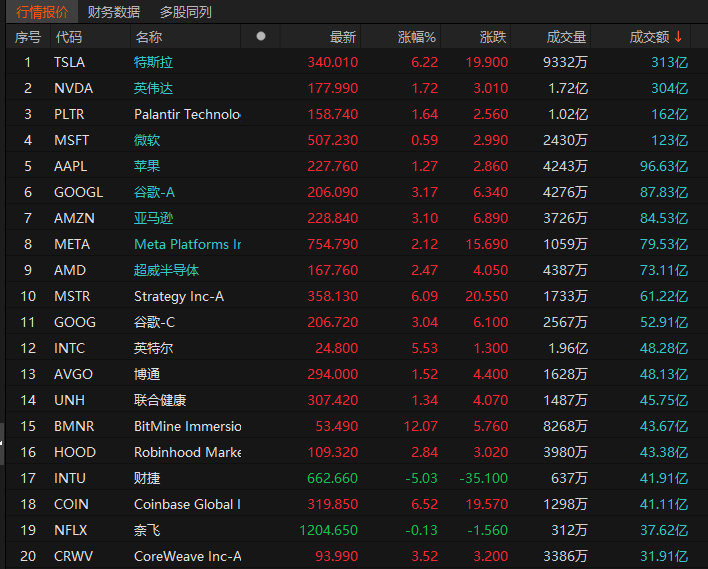The image size is (708, 569).
Task: Sort by 最新 price column
Action: coord(343,37)
